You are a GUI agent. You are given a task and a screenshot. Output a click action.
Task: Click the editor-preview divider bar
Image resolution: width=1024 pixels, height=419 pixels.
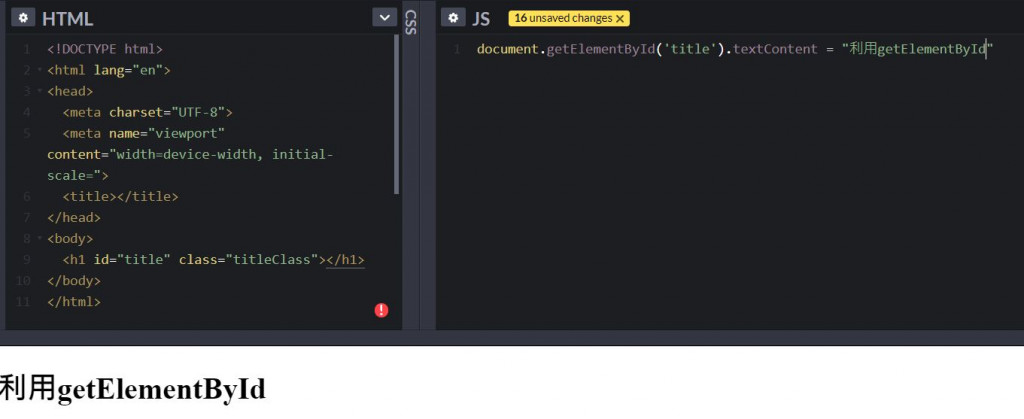512,338
